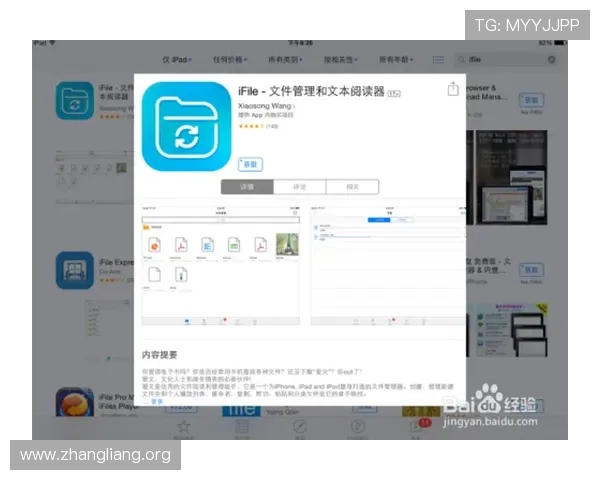Open the 所有年龄 age filter dropdown

tap(396, 60)
